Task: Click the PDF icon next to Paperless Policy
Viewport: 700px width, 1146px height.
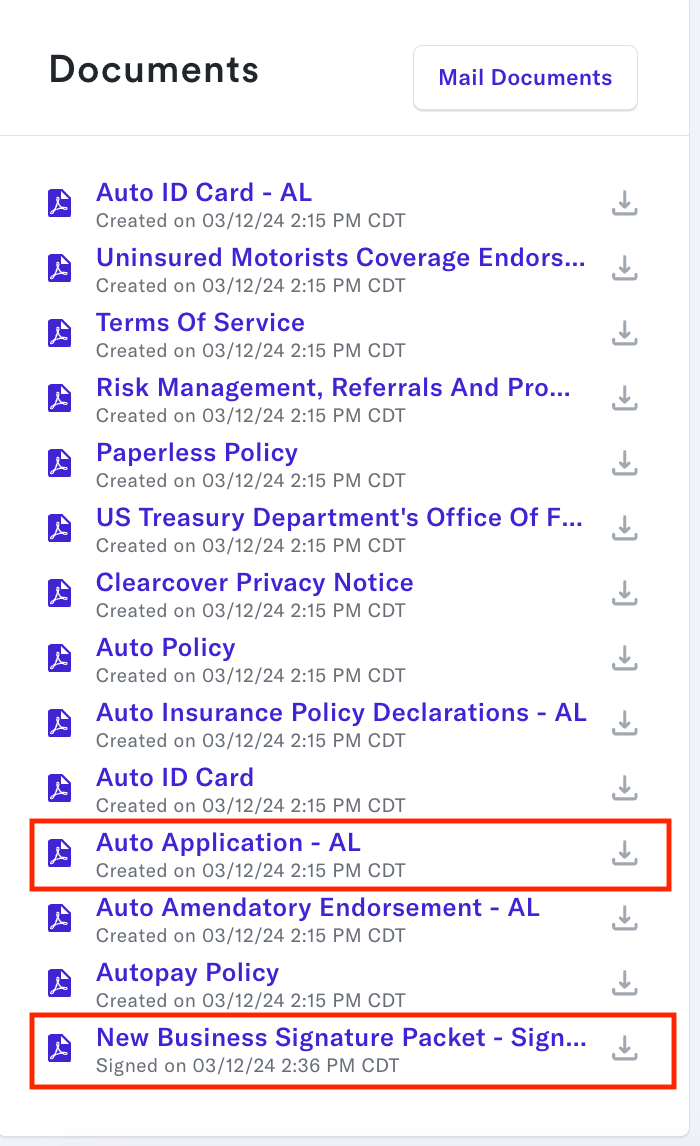Action: 59,463
